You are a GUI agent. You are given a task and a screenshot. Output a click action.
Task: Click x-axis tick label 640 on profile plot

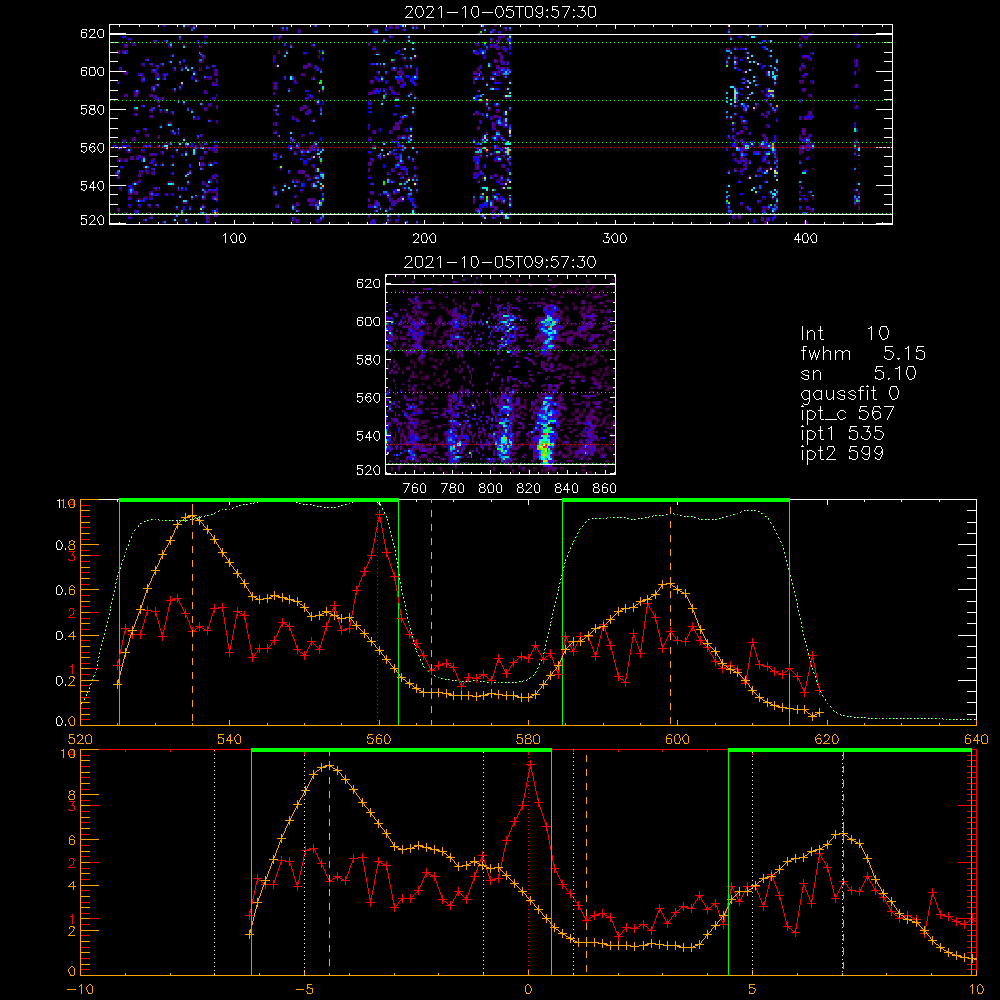click(x=976, y=739)
